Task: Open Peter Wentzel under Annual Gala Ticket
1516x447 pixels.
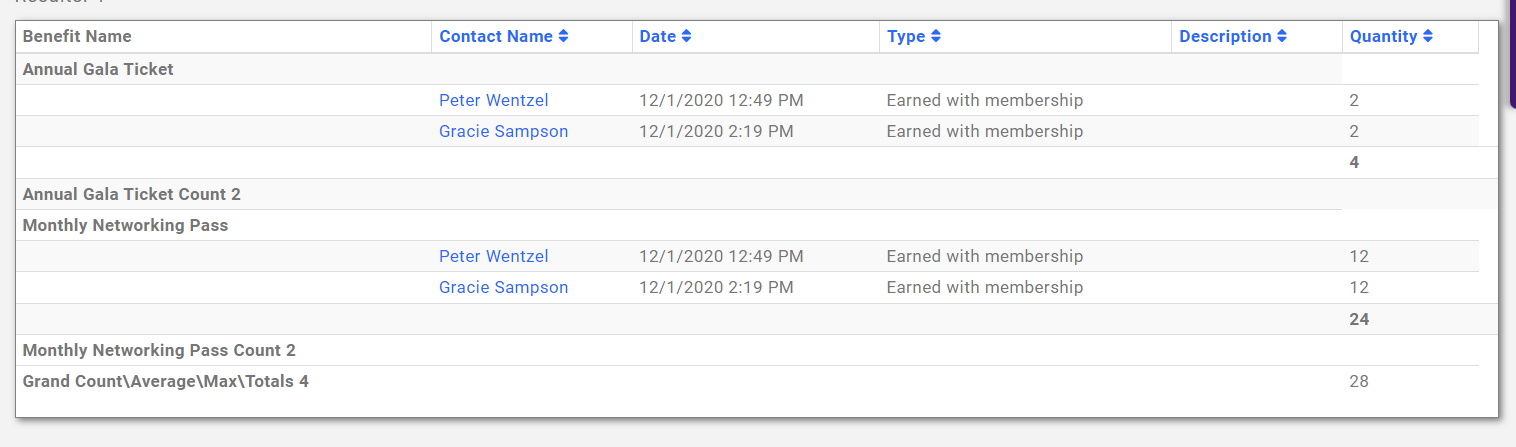Action: click(493, 100)
